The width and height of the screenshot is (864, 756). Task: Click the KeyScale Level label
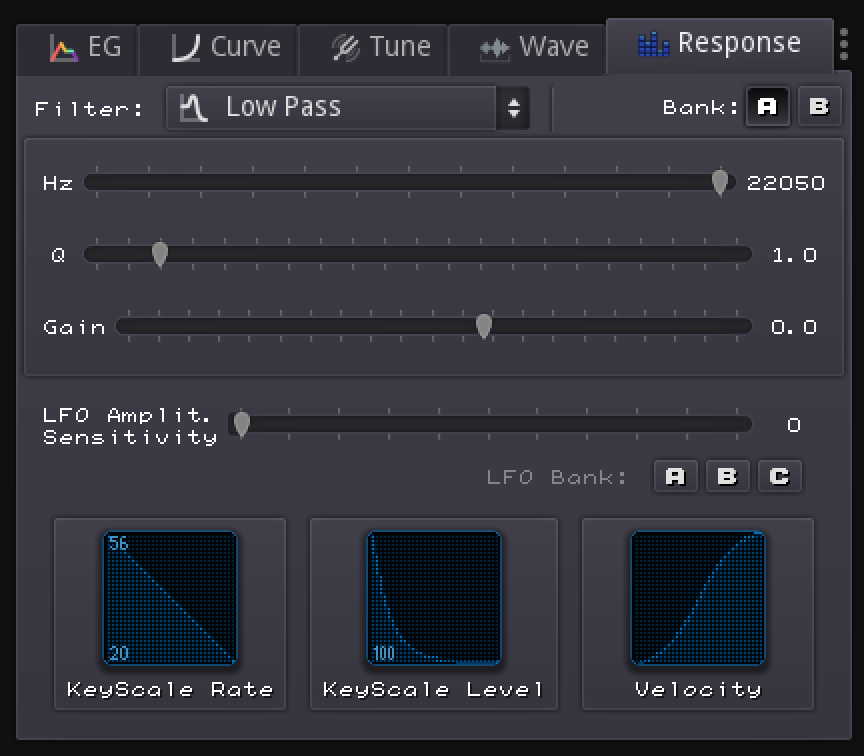coord(434,690)
